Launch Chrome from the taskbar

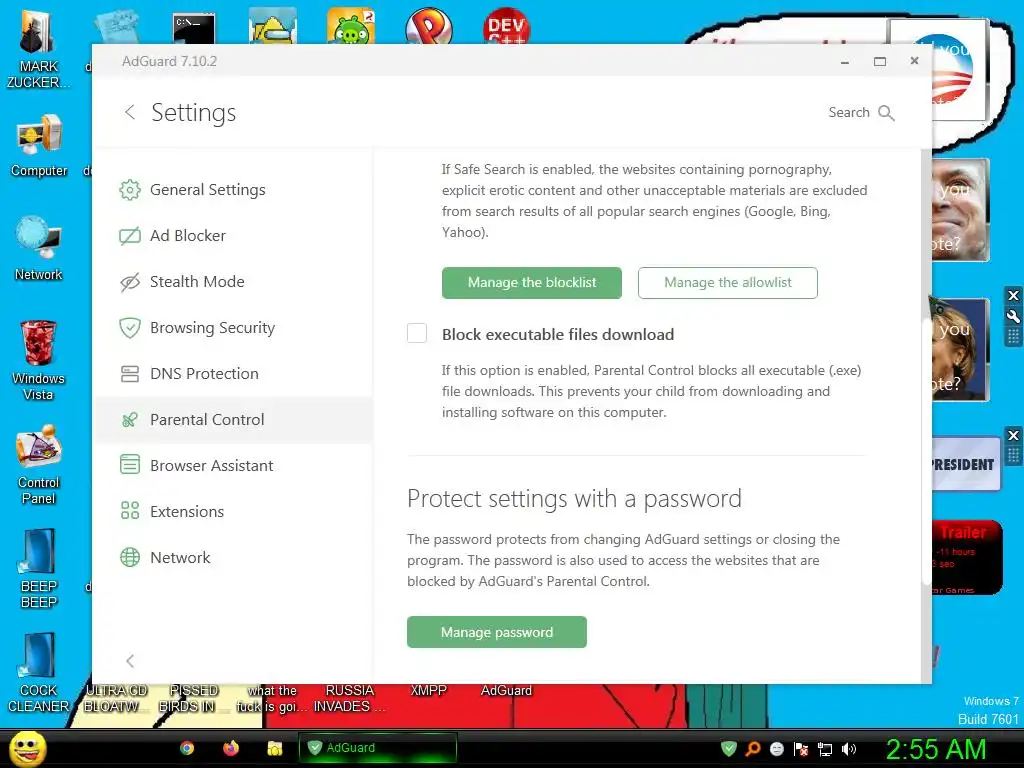tap(187, 748)
